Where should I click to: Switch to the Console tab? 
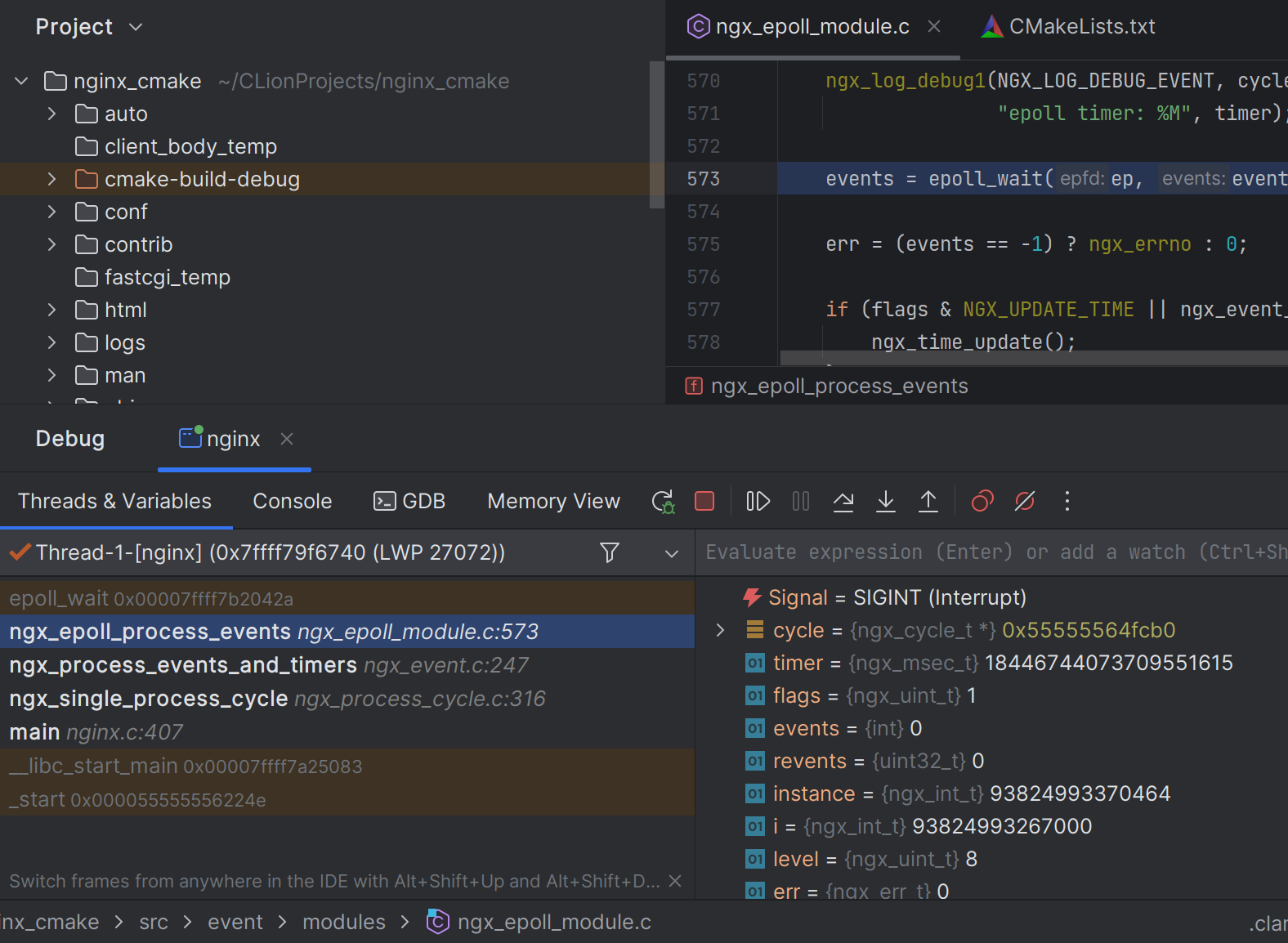click(293, 501)
